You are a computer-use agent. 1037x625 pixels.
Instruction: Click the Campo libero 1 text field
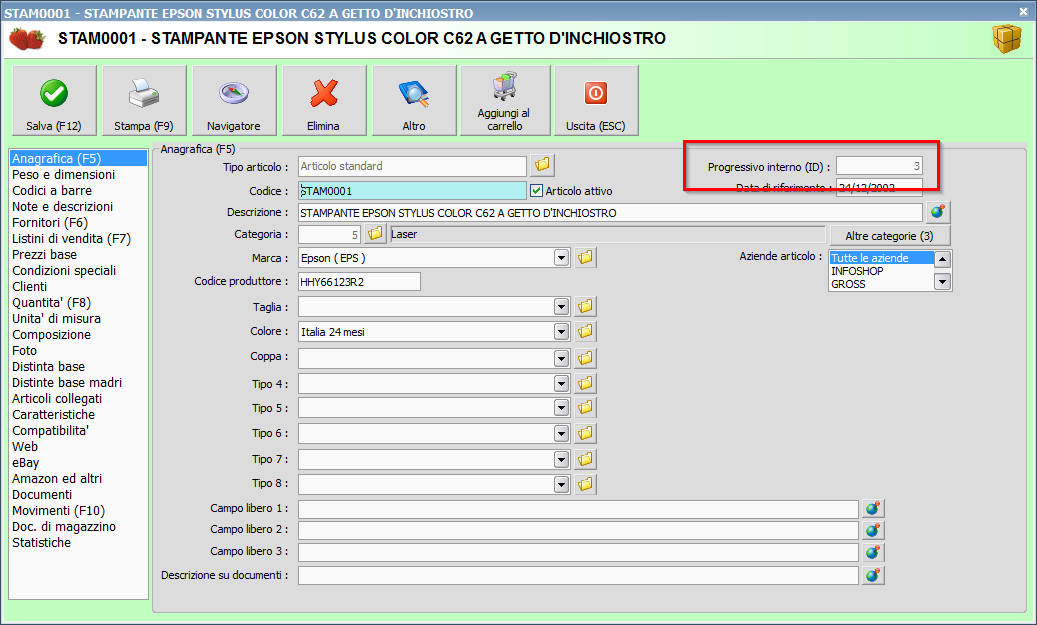(x=578, y=509)
